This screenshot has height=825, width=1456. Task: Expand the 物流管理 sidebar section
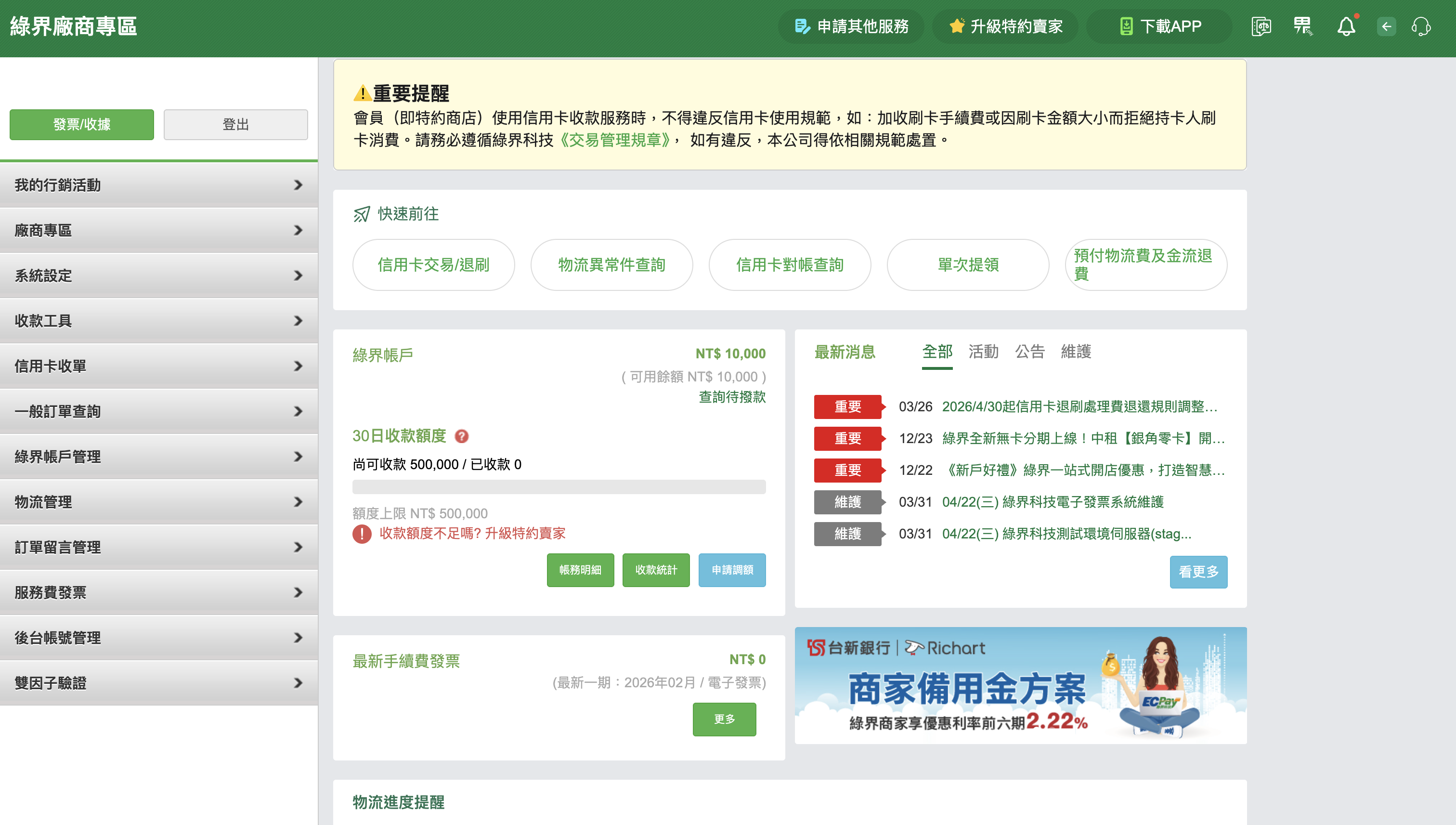tap(159, 501)
